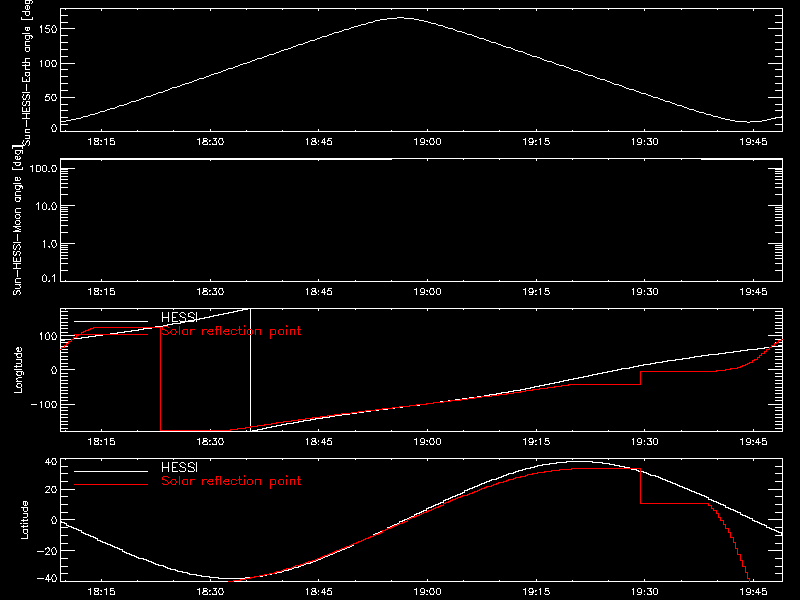Click white legend line sample in Longitude plot
800x600 pixels.
click(111, 321)
